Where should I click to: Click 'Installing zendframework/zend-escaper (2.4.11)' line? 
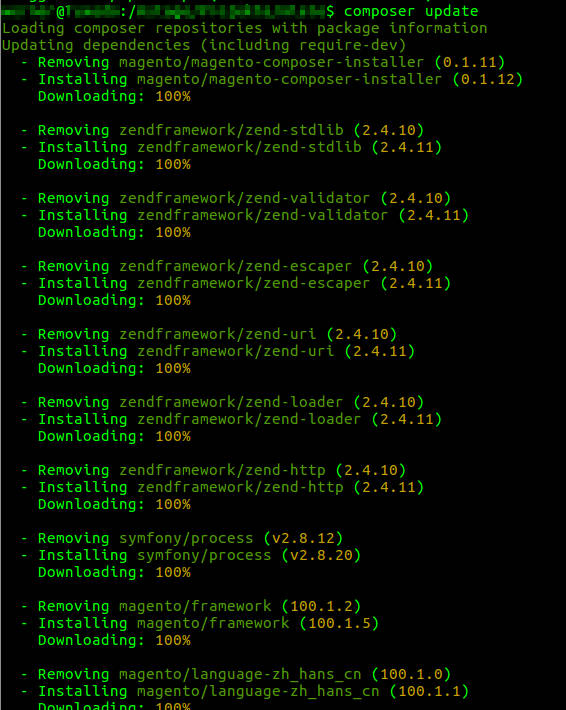[x=236, y=283]
